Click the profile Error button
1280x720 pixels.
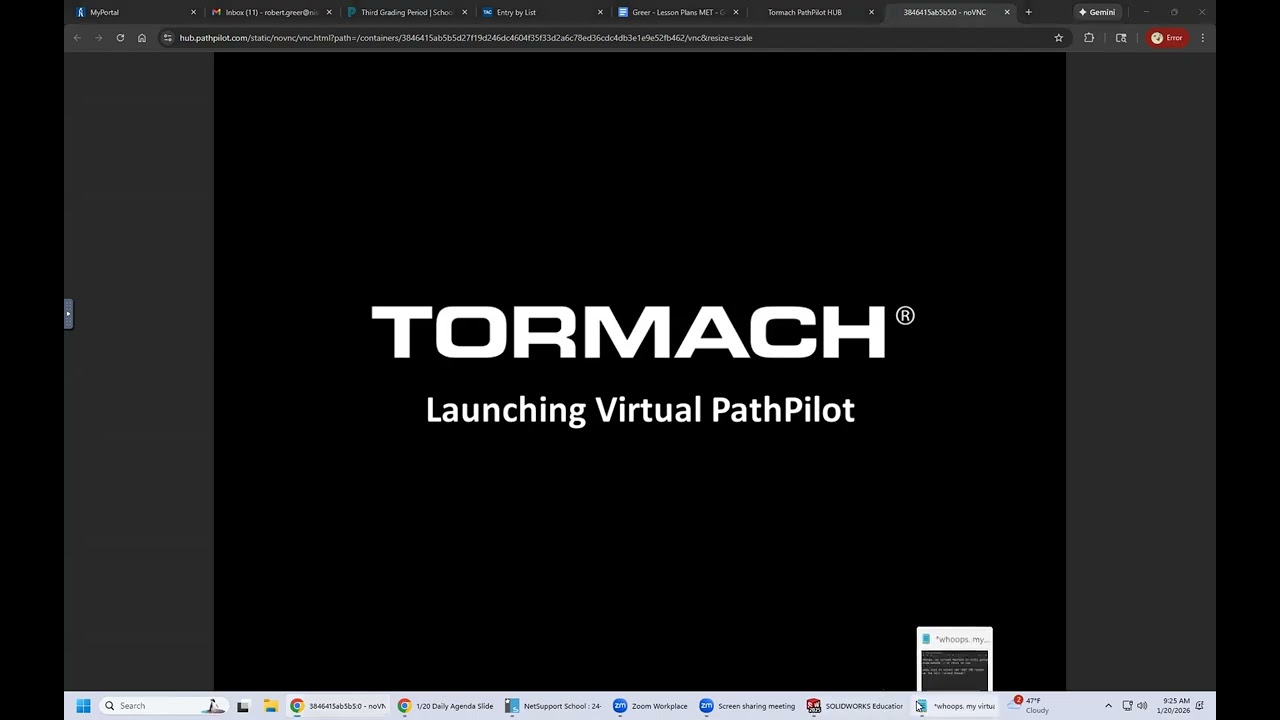tap(1167, 38)
